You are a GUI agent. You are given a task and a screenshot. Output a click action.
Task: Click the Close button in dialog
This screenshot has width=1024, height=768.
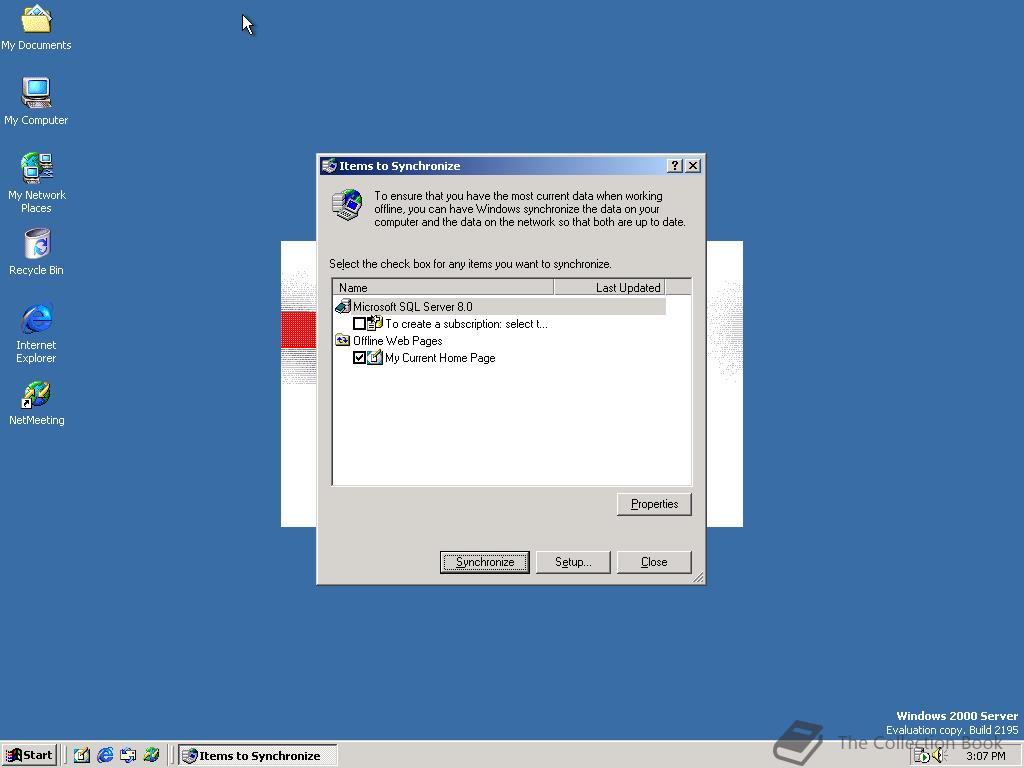coord(654,562)
